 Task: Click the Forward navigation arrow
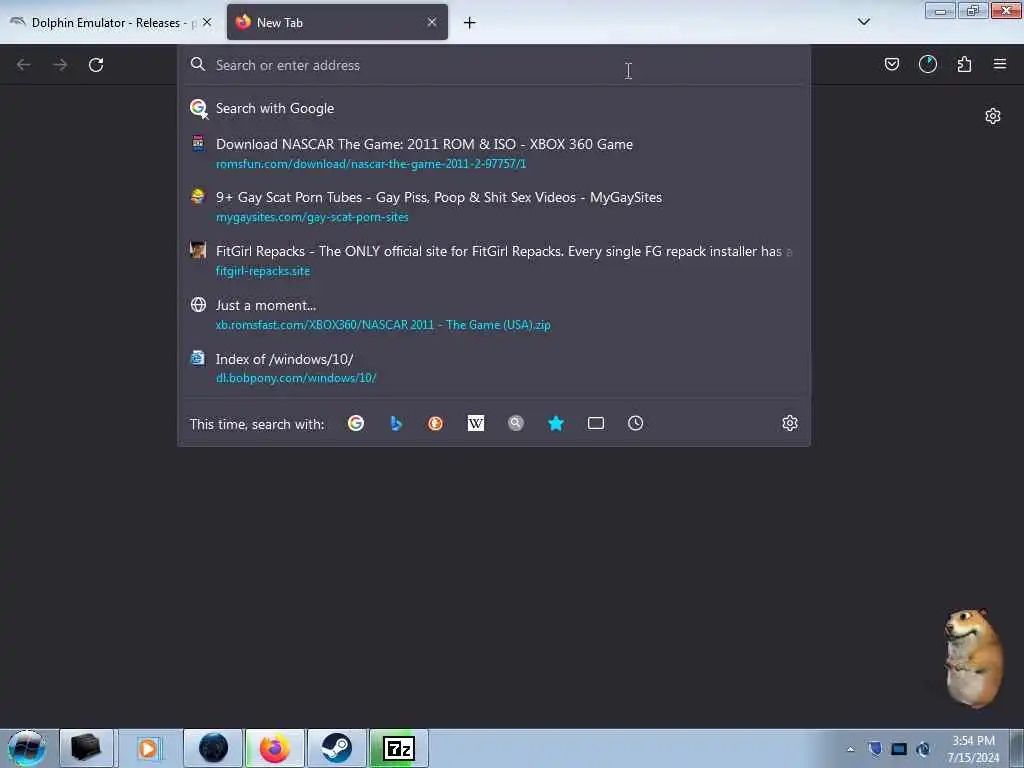tap(60, 65)
